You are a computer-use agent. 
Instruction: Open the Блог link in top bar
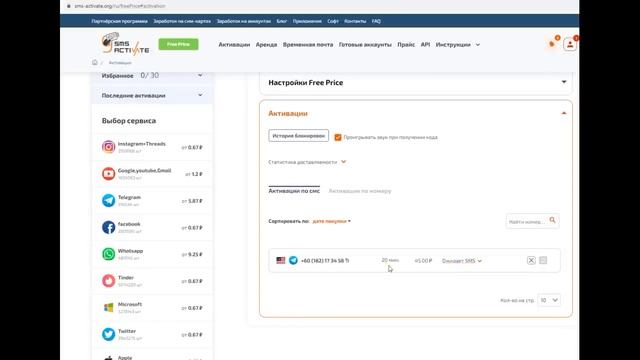pos(282,21)
